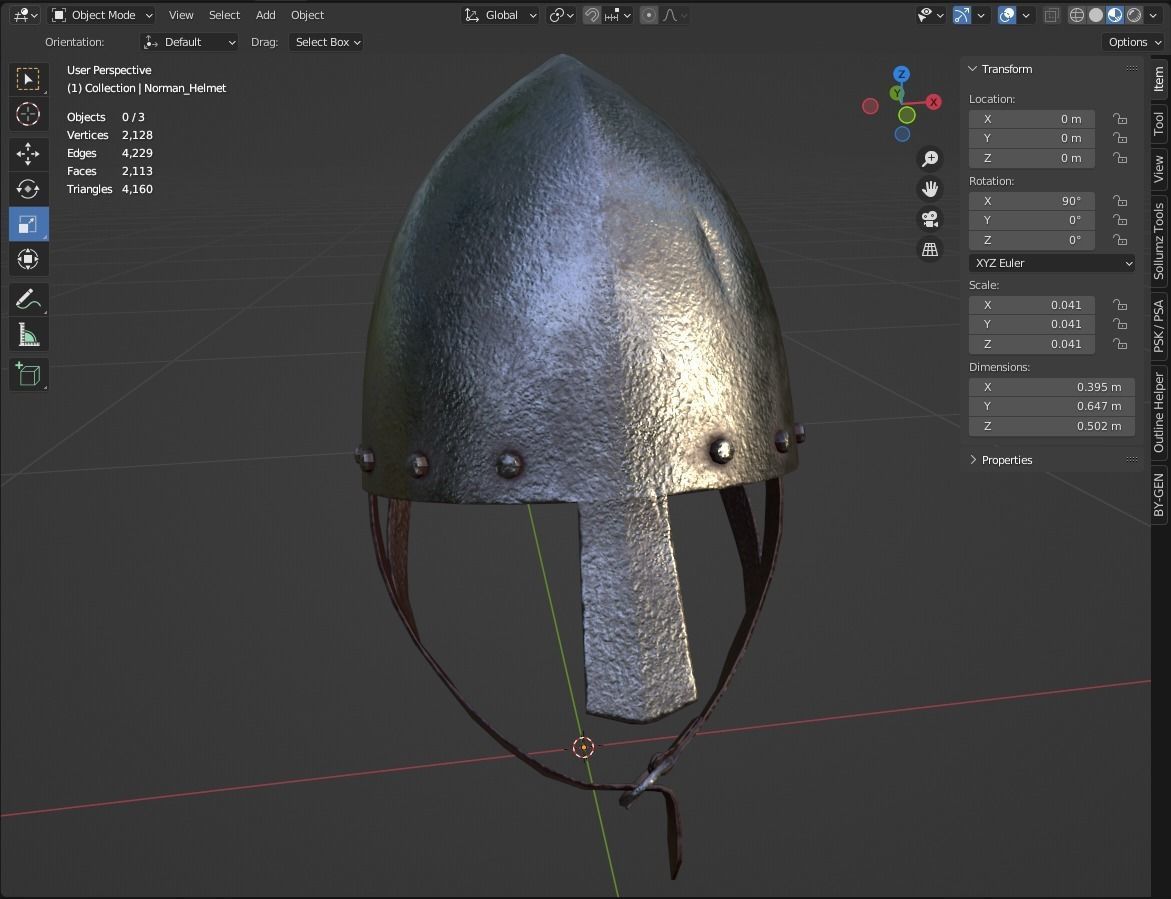
Task: Open the Object menu
Action: tap(307, 15)
